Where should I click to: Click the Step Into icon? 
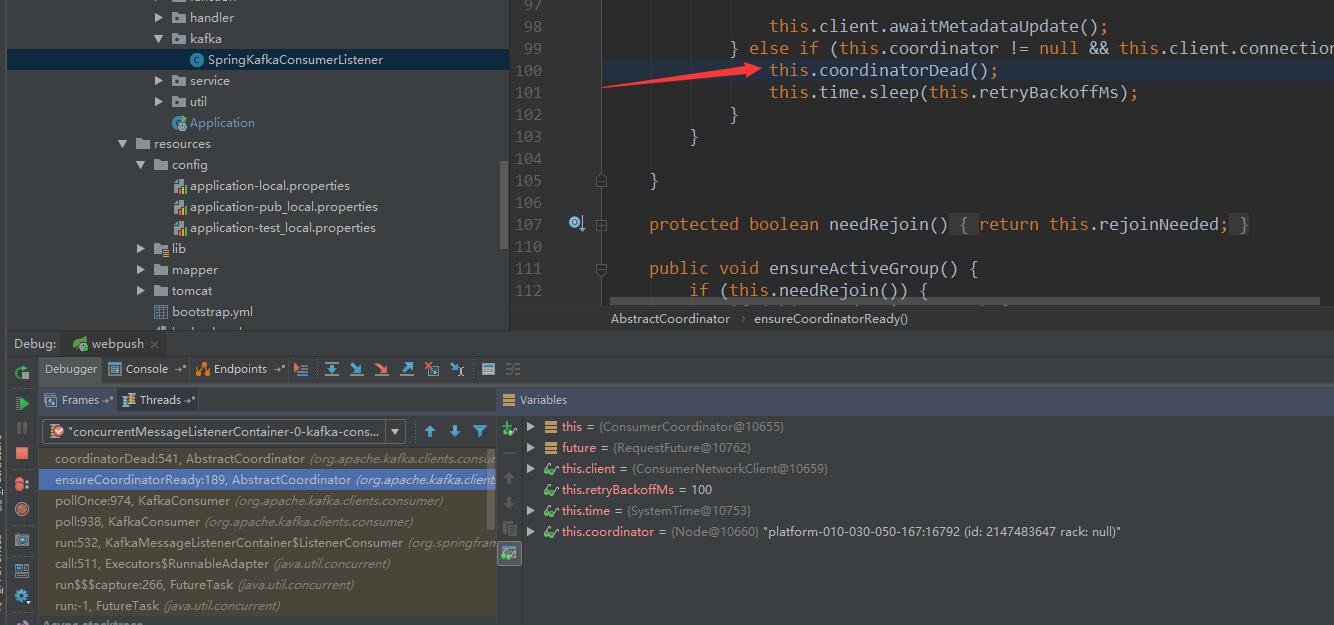(x=356, y=369)
